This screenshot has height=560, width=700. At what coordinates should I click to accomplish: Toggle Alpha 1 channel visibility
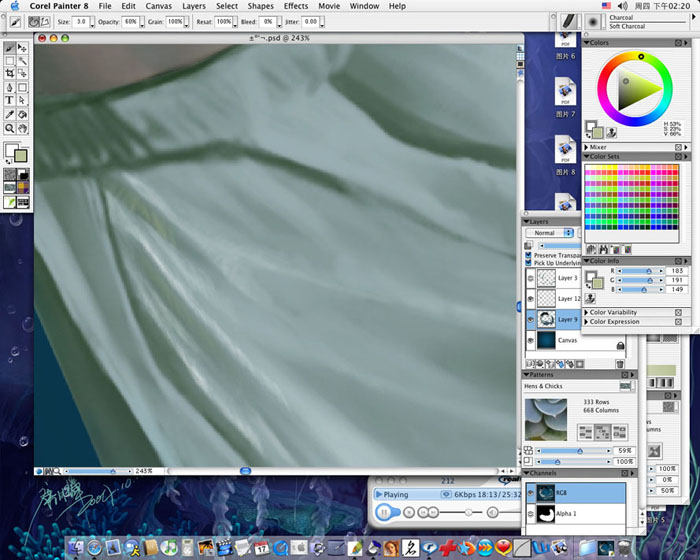pyautogui.click(x=530, y=514)
